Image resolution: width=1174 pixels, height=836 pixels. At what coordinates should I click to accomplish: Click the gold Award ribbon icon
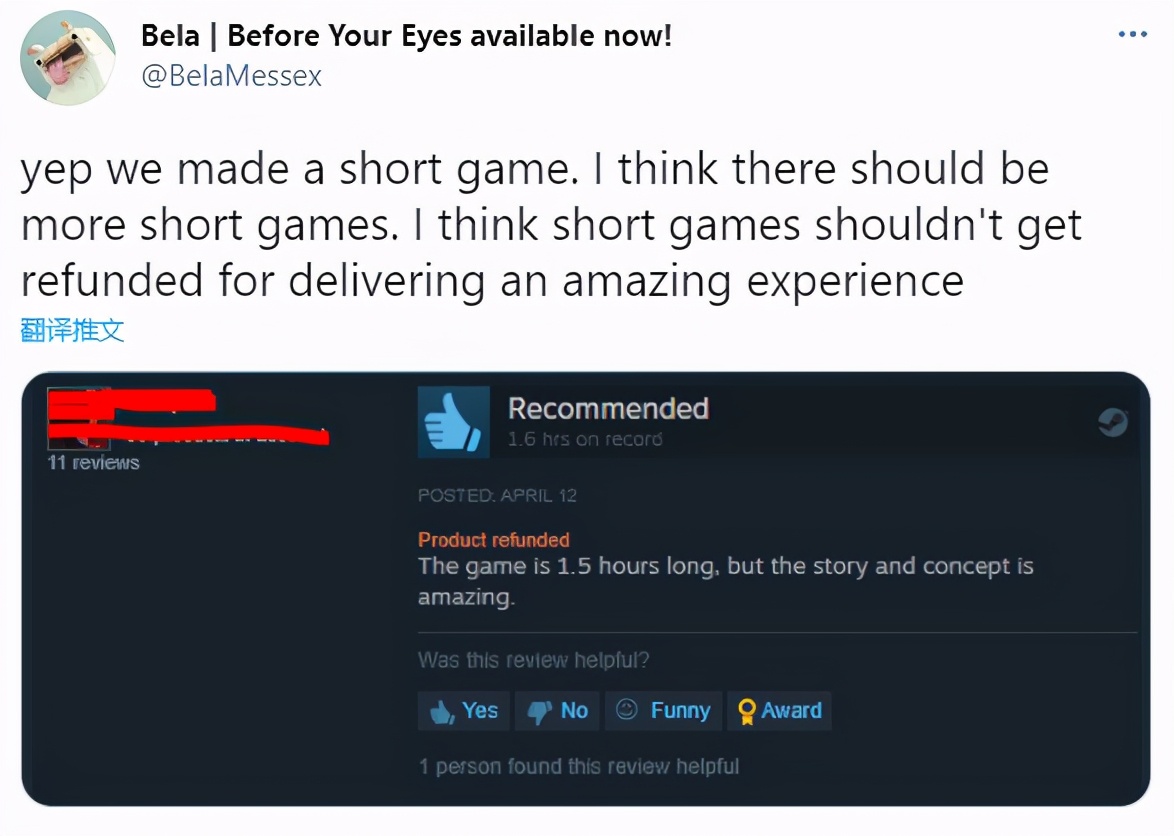[745, 711]
